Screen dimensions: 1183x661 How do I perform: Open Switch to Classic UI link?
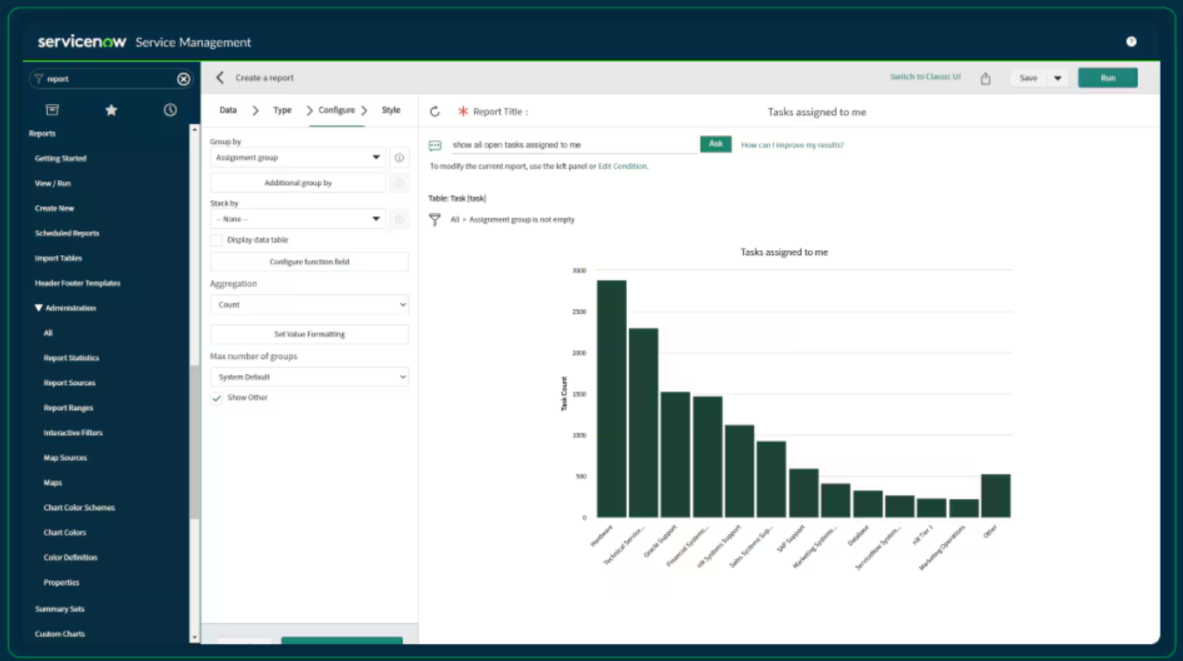click(x=925, y=77)
